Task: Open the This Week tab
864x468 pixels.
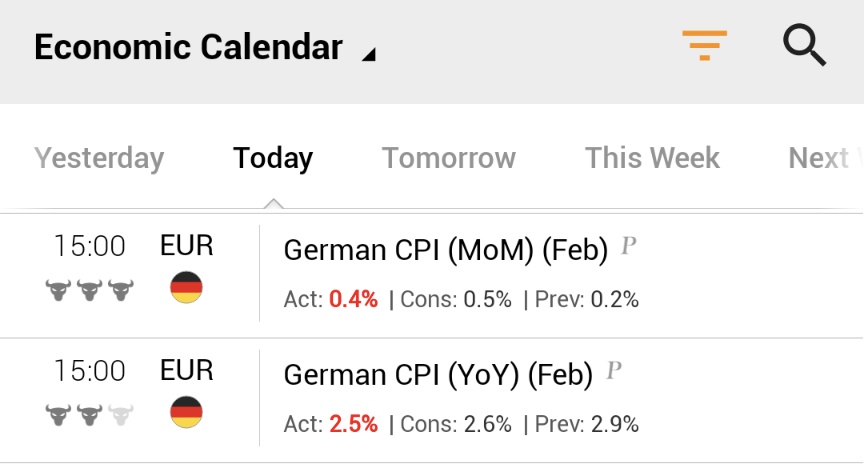Action: click(x=652, y=158)
